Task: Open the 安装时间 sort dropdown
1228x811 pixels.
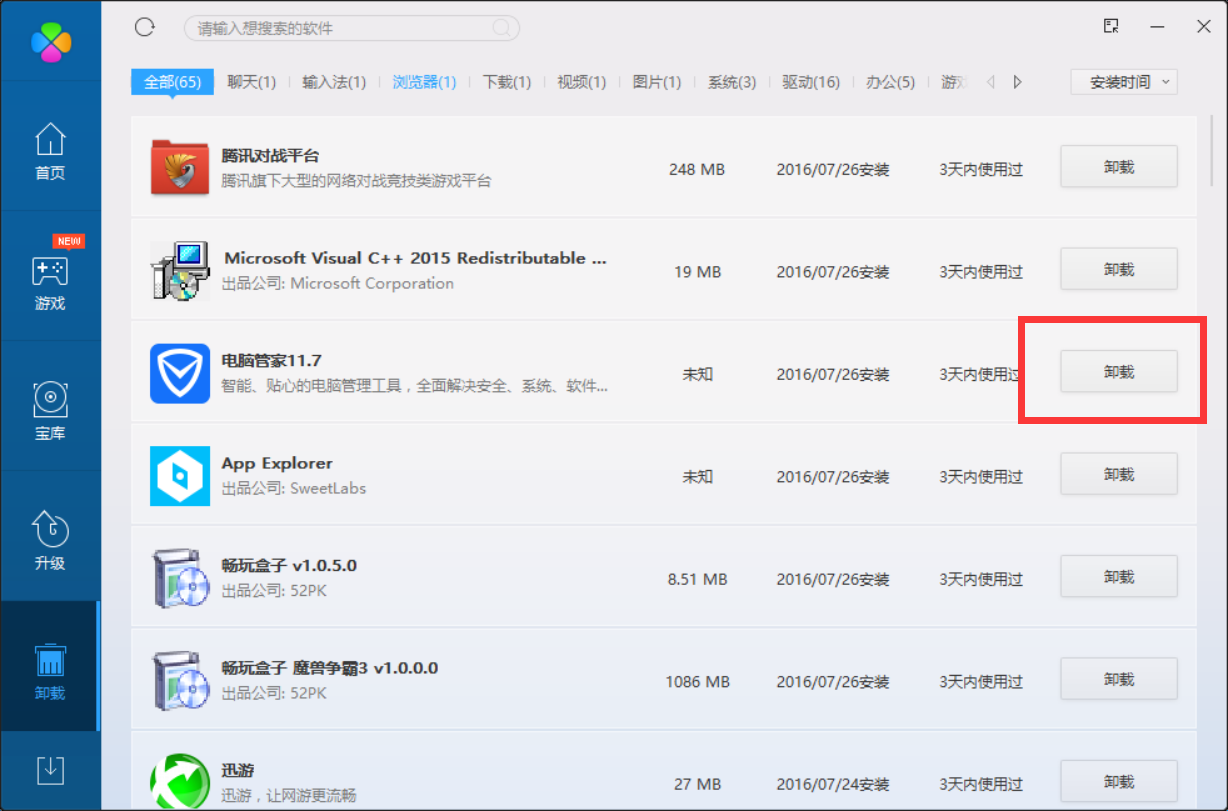Action: (1124, 82)
